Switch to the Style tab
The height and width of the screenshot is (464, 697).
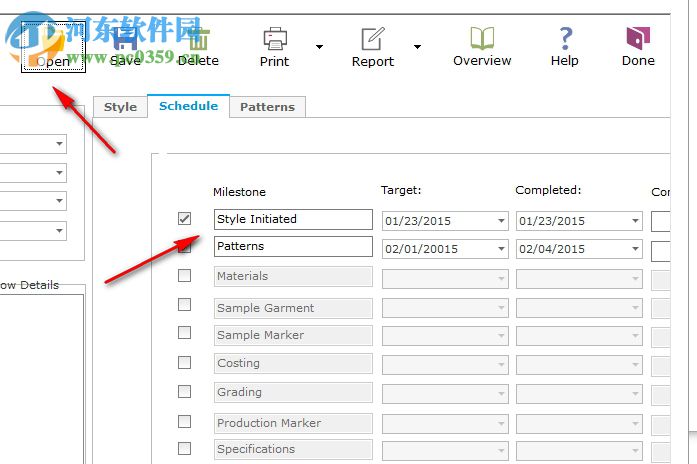[x=120, y=107]
